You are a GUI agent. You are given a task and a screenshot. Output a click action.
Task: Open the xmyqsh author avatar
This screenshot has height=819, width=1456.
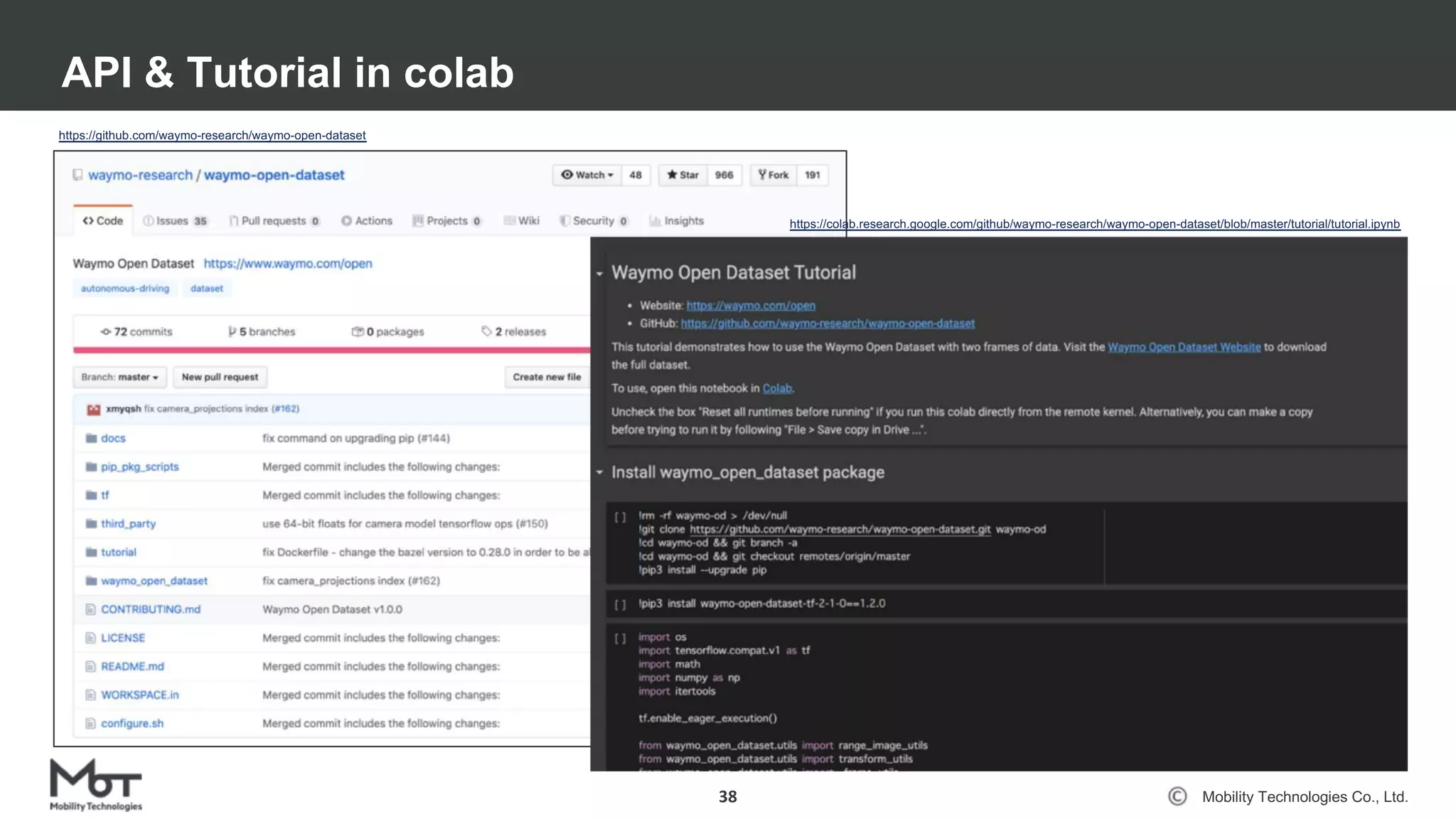(93, 409)
